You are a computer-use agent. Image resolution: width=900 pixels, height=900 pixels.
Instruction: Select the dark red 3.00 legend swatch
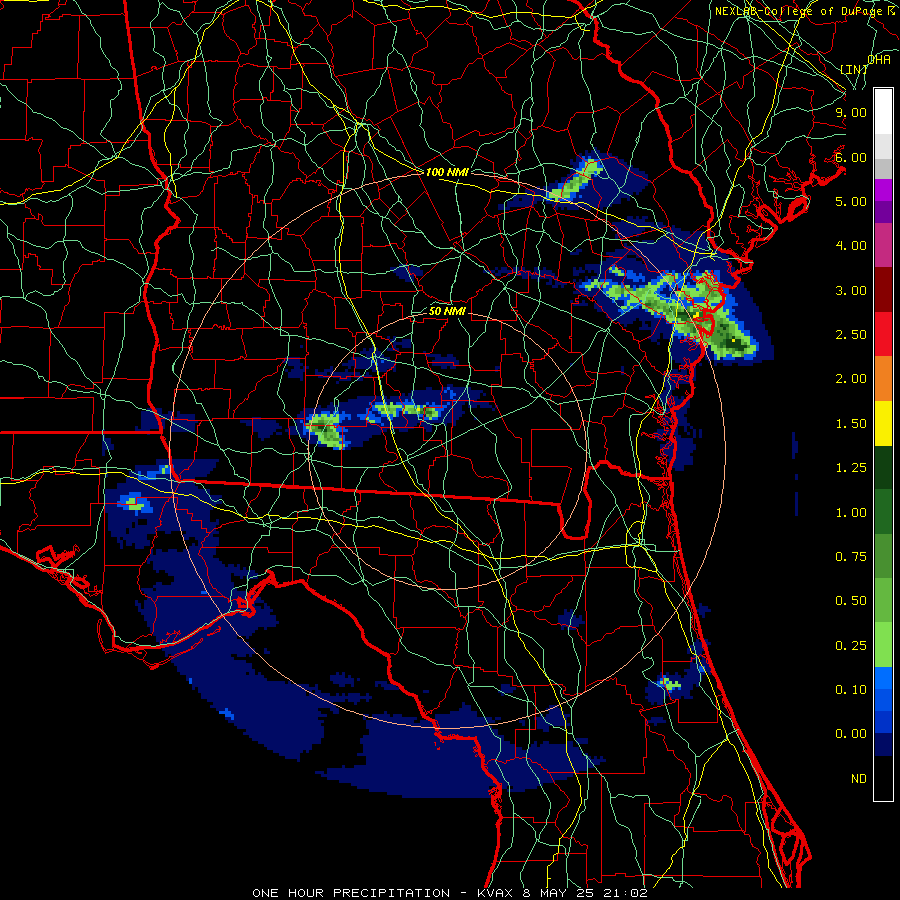click(x=883, y=290)
